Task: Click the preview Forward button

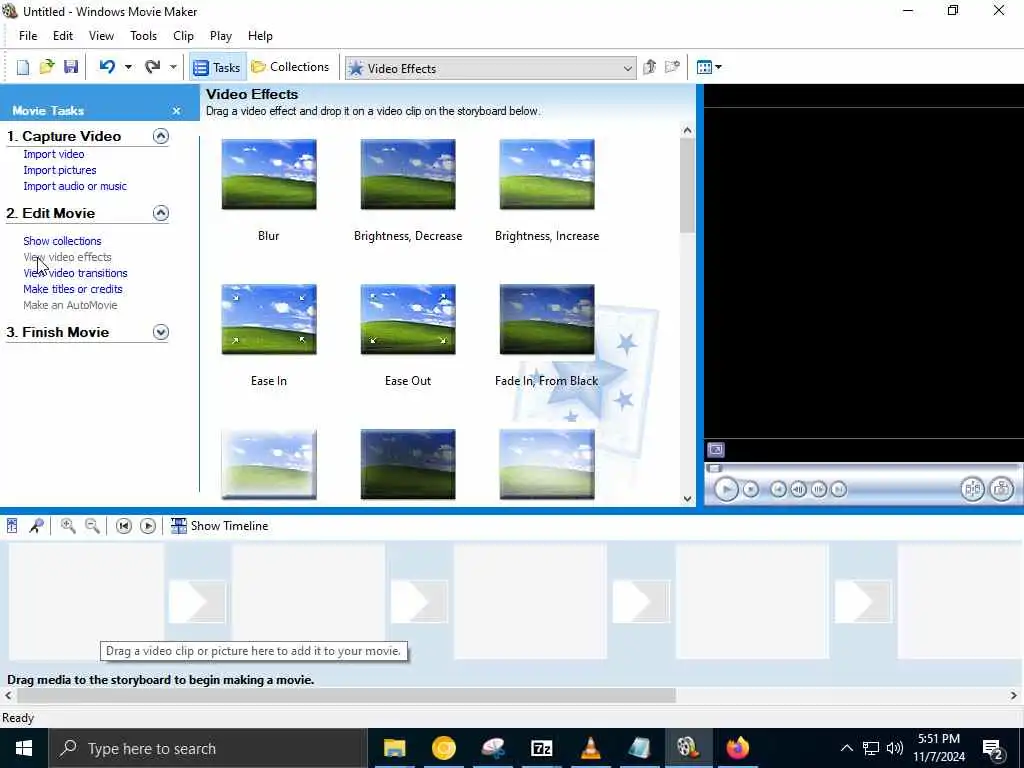Action: click(839, 489)
